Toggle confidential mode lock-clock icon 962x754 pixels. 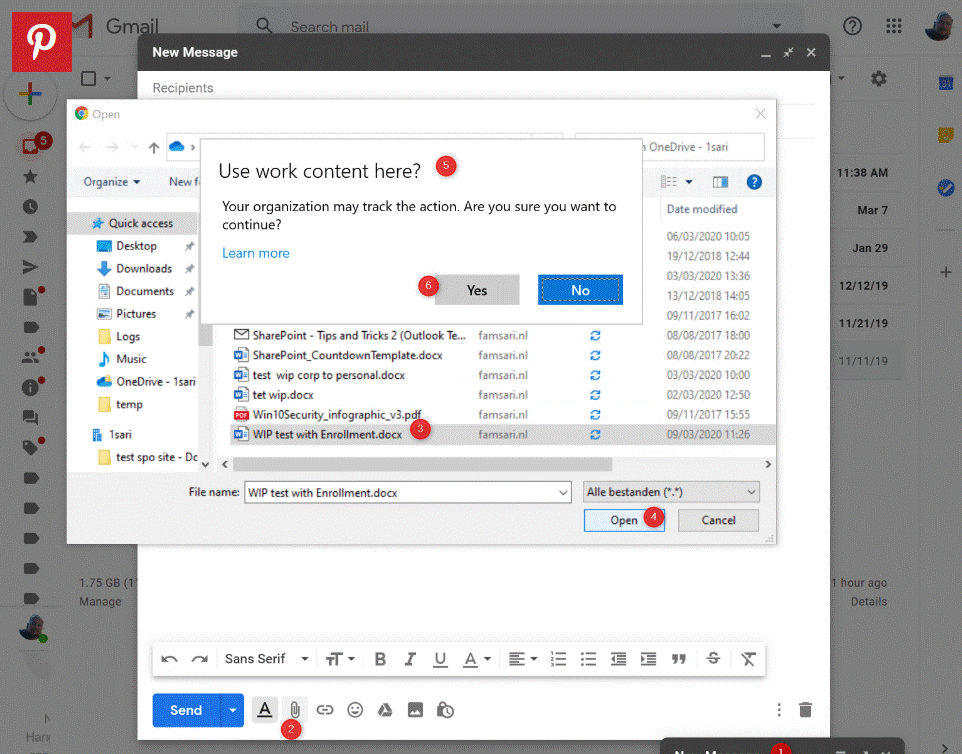[x=445, y=710]
